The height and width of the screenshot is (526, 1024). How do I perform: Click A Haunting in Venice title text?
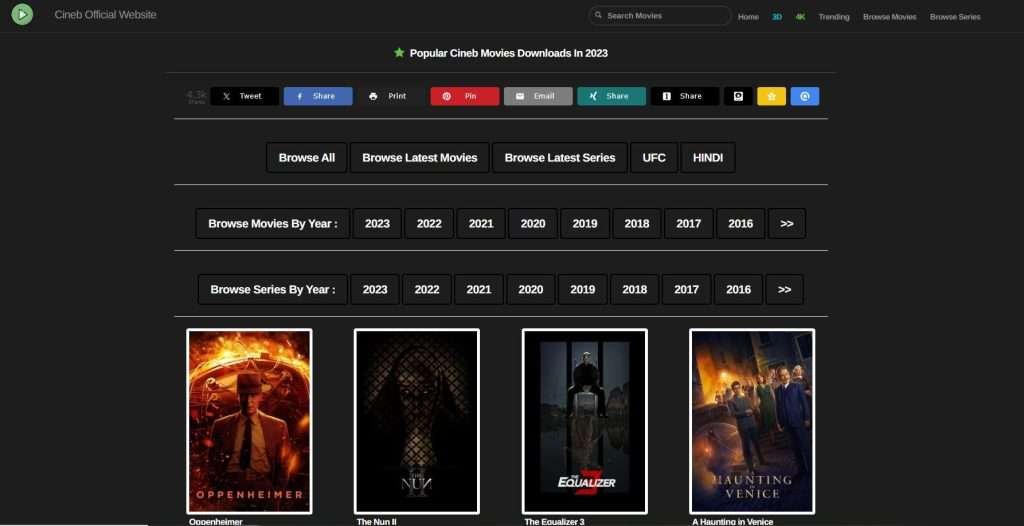click(733, 521)
